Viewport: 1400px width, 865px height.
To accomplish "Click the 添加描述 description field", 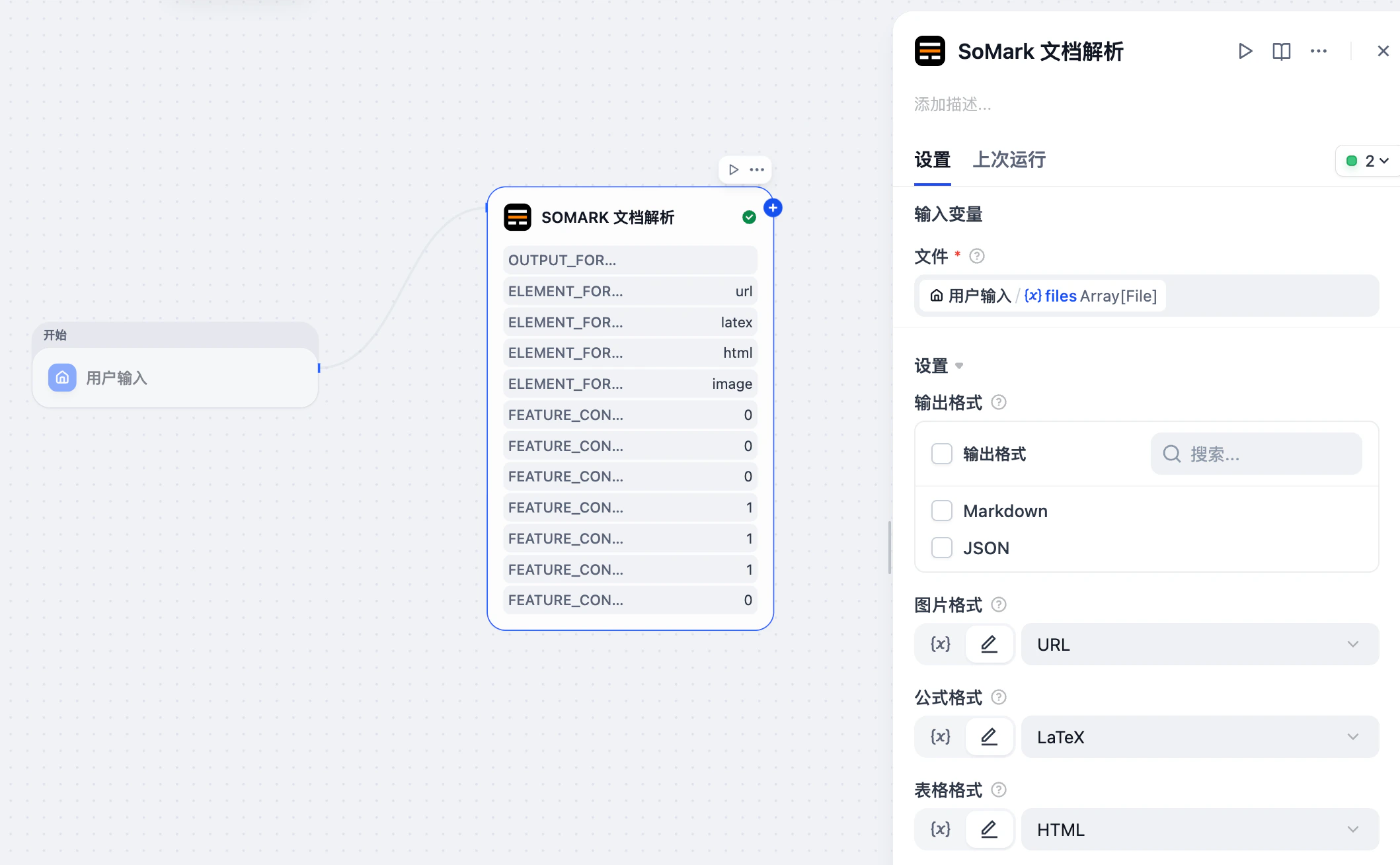I will (x=952, y=104).
